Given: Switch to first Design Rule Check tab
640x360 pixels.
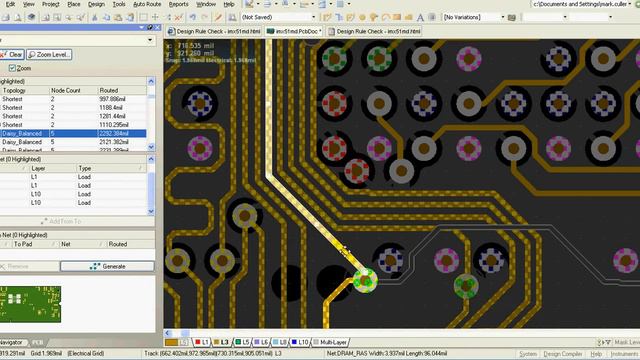Looking at the screenshot, I should tap(214, 31).
